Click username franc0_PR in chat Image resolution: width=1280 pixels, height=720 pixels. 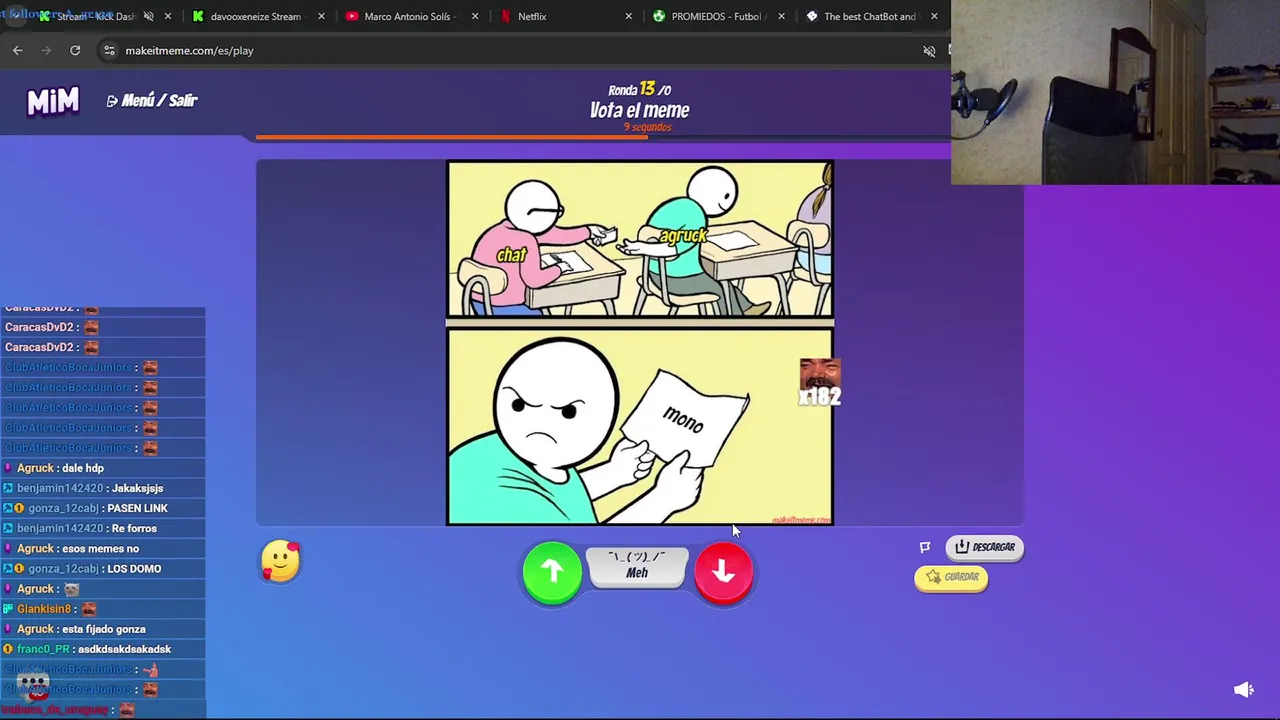(x=43, y=649)
